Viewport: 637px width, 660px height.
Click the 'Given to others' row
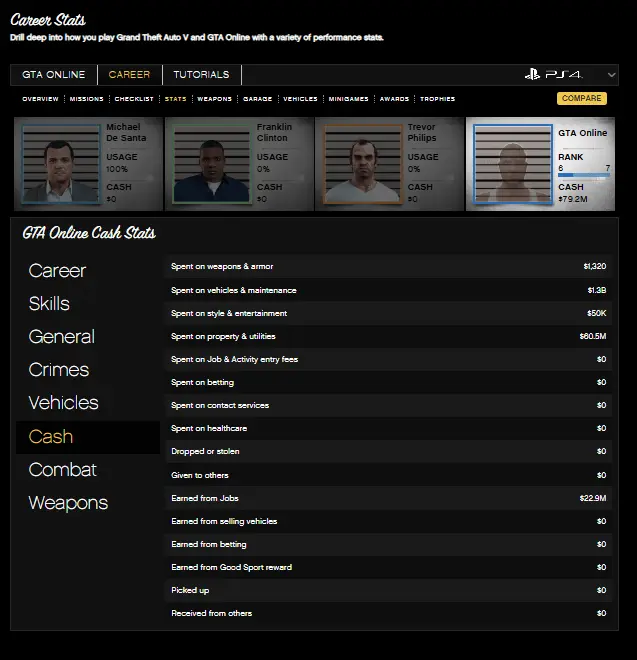coord(389,475)
